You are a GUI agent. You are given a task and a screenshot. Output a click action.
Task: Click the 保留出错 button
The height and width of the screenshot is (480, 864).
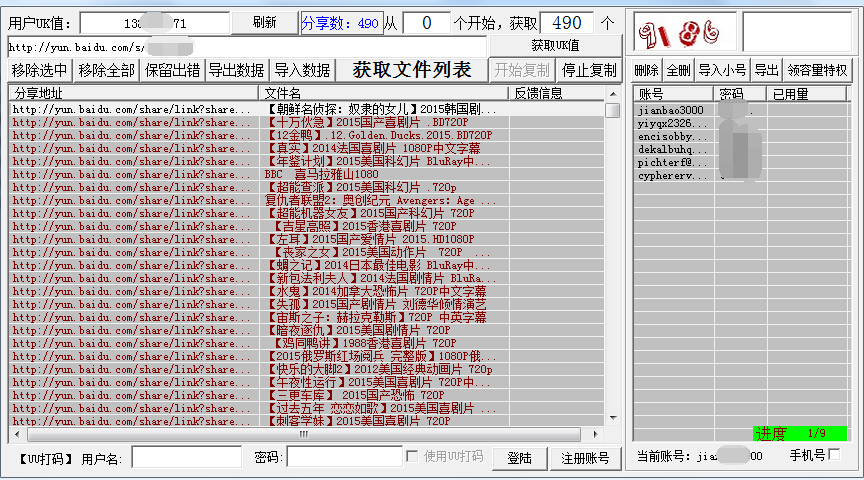point(172,70)
